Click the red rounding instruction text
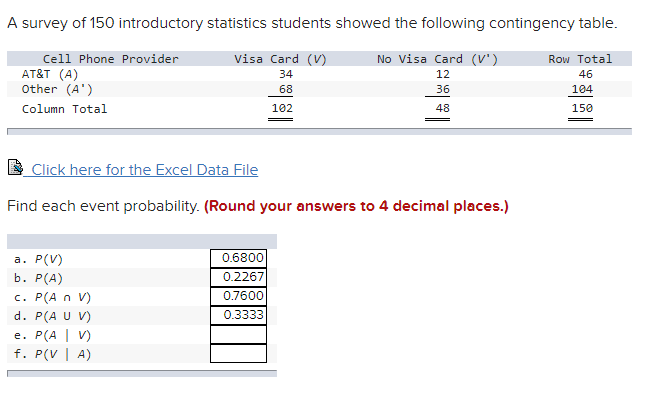Viewport: 661px width, 406px height. (356, 207)
